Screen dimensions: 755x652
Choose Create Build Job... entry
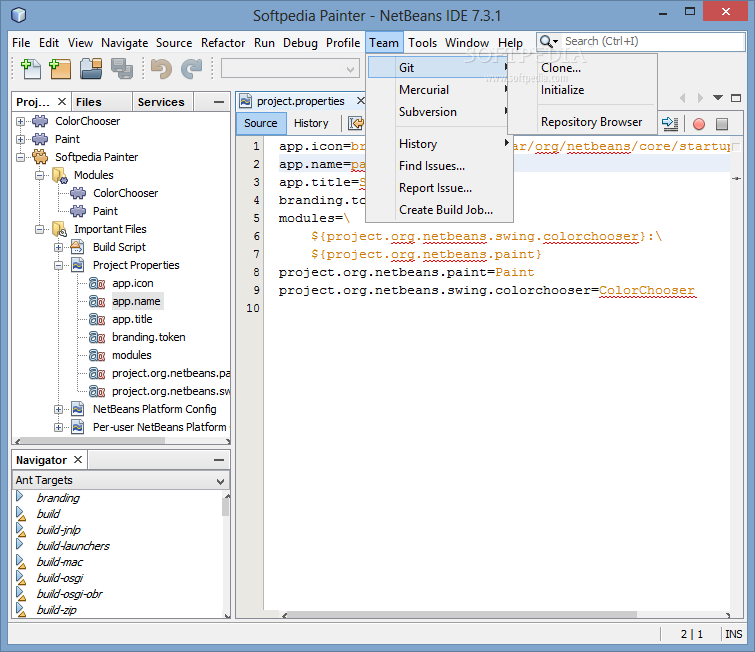(x=439, y=210)
